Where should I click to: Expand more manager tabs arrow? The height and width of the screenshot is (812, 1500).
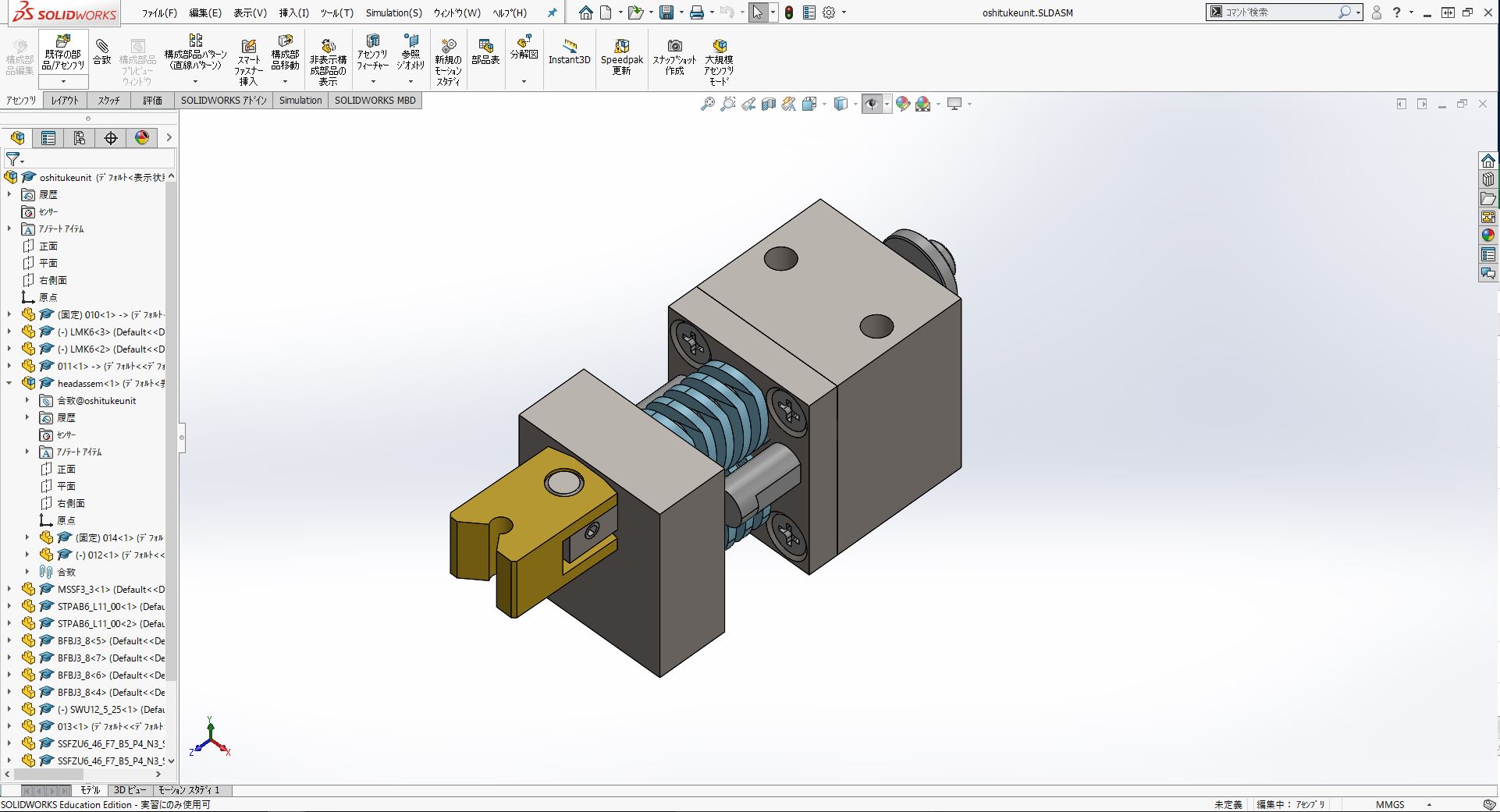point(169,138)
